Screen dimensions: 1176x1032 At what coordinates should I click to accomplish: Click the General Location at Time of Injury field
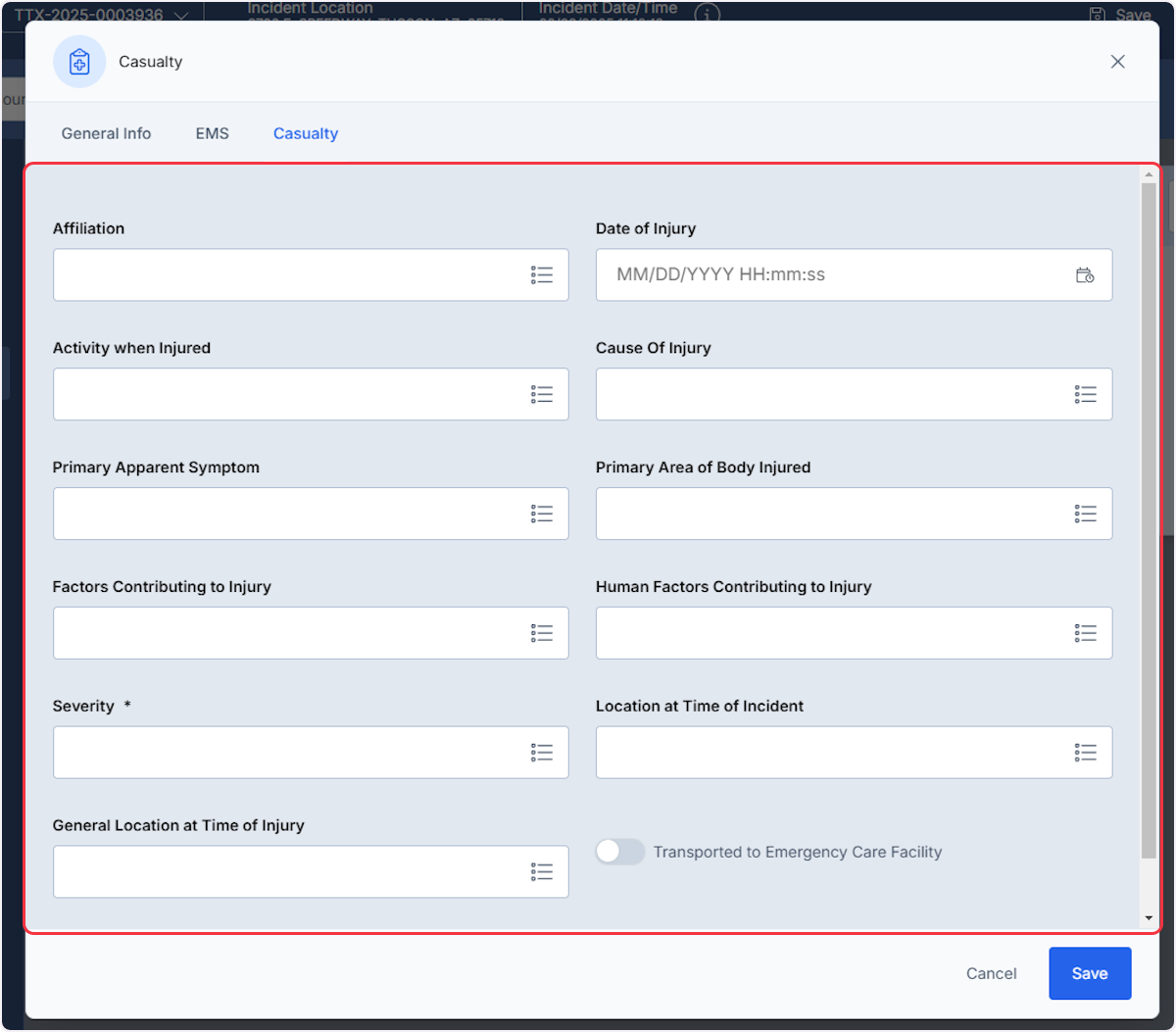pyautogui.click(x=311, y=872)
